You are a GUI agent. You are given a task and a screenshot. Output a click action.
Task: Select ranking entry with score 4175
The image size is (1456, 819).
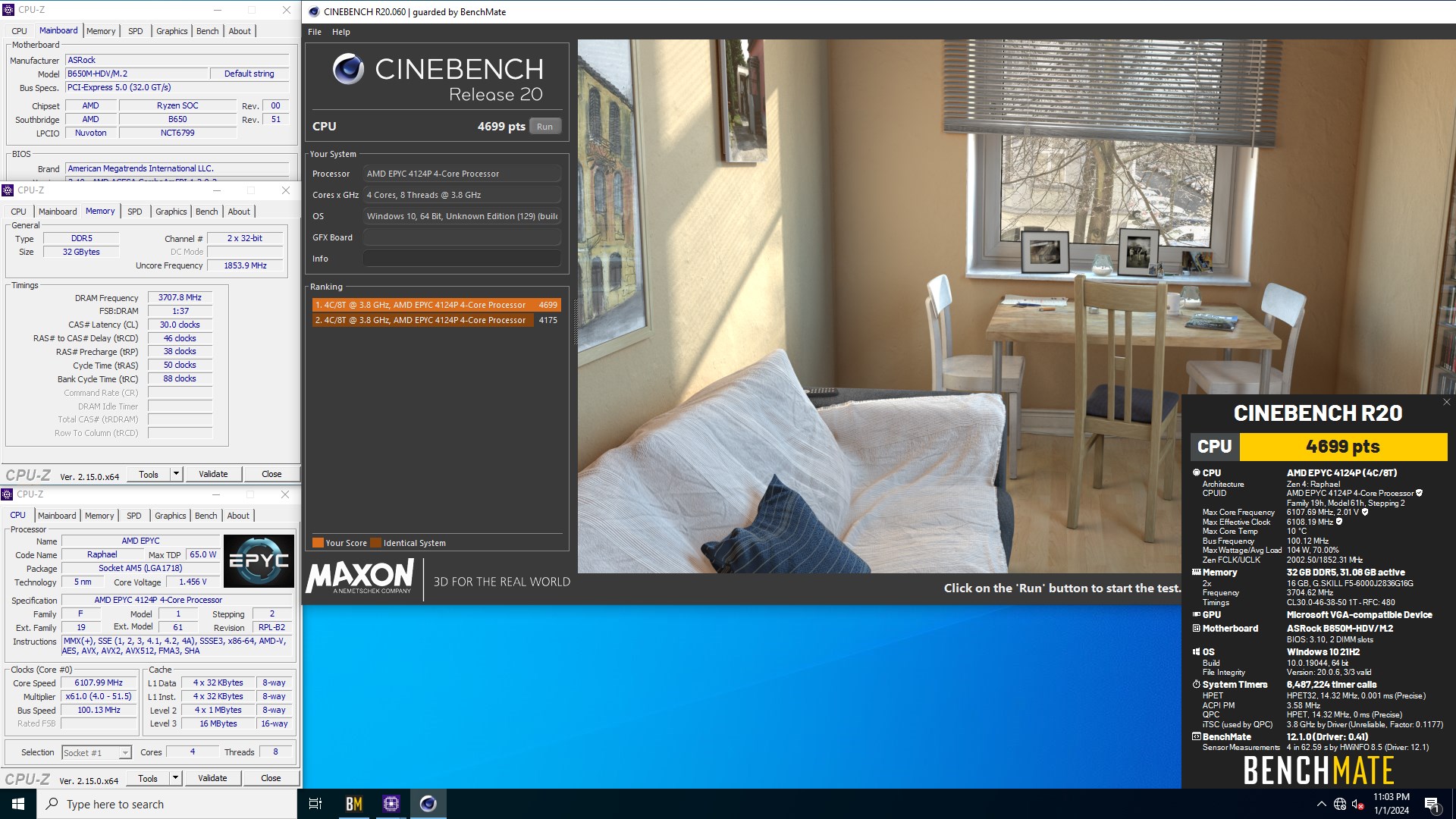[436, 320]
